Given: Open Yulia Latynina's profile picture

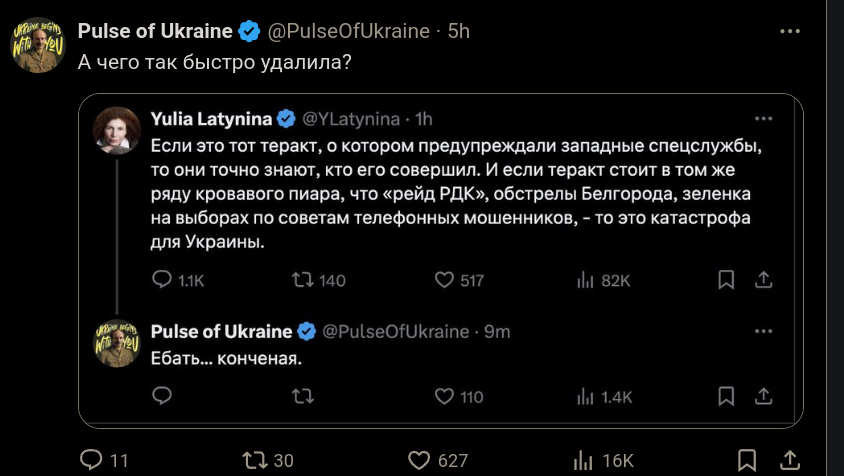Looking at the screenshot, I should 116,130.
